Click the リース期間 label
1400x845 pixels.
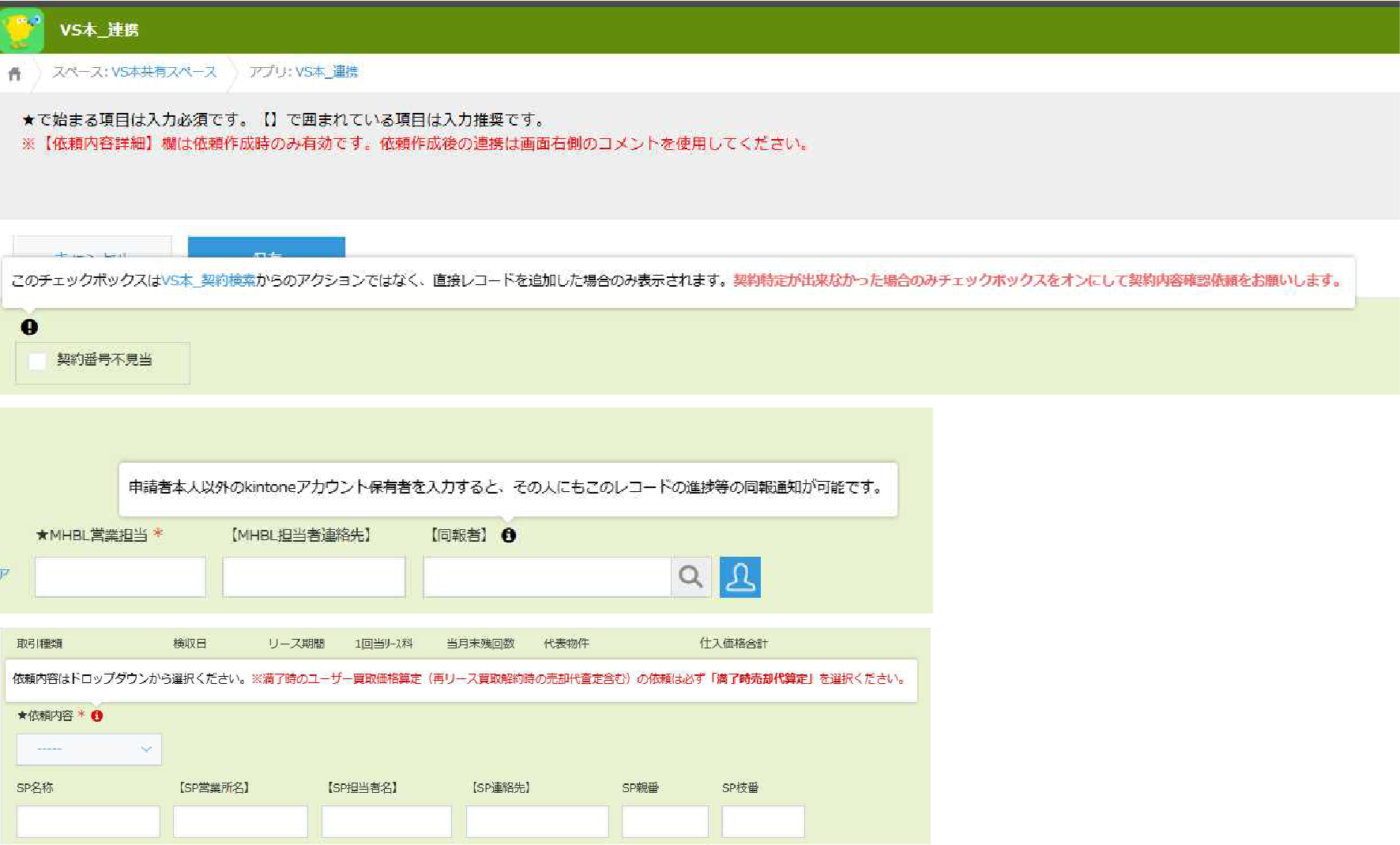click(x=296, y=644)
